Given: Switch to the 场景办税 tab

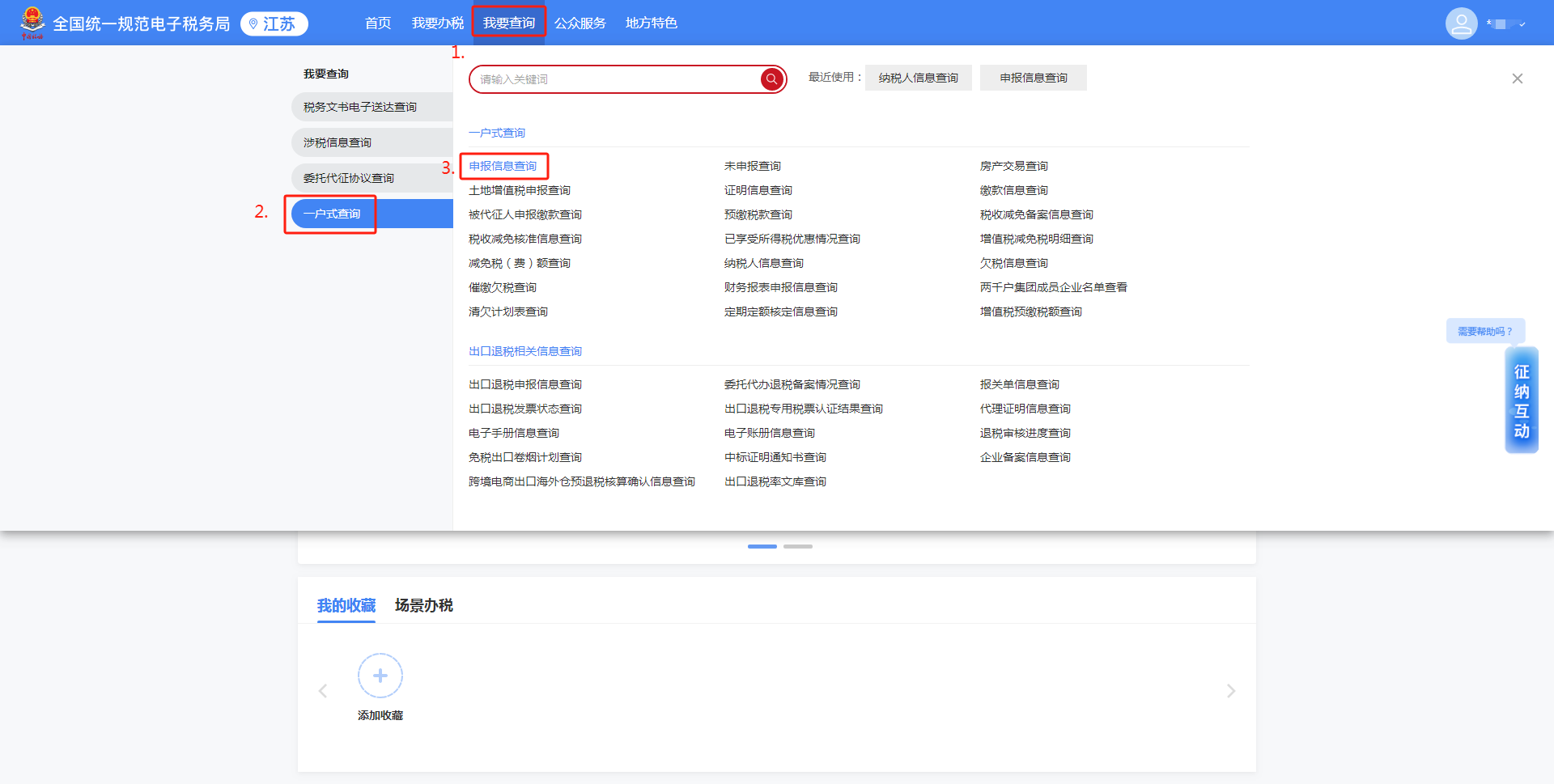Looking at the screenshot, I should (x=423, y=605).
